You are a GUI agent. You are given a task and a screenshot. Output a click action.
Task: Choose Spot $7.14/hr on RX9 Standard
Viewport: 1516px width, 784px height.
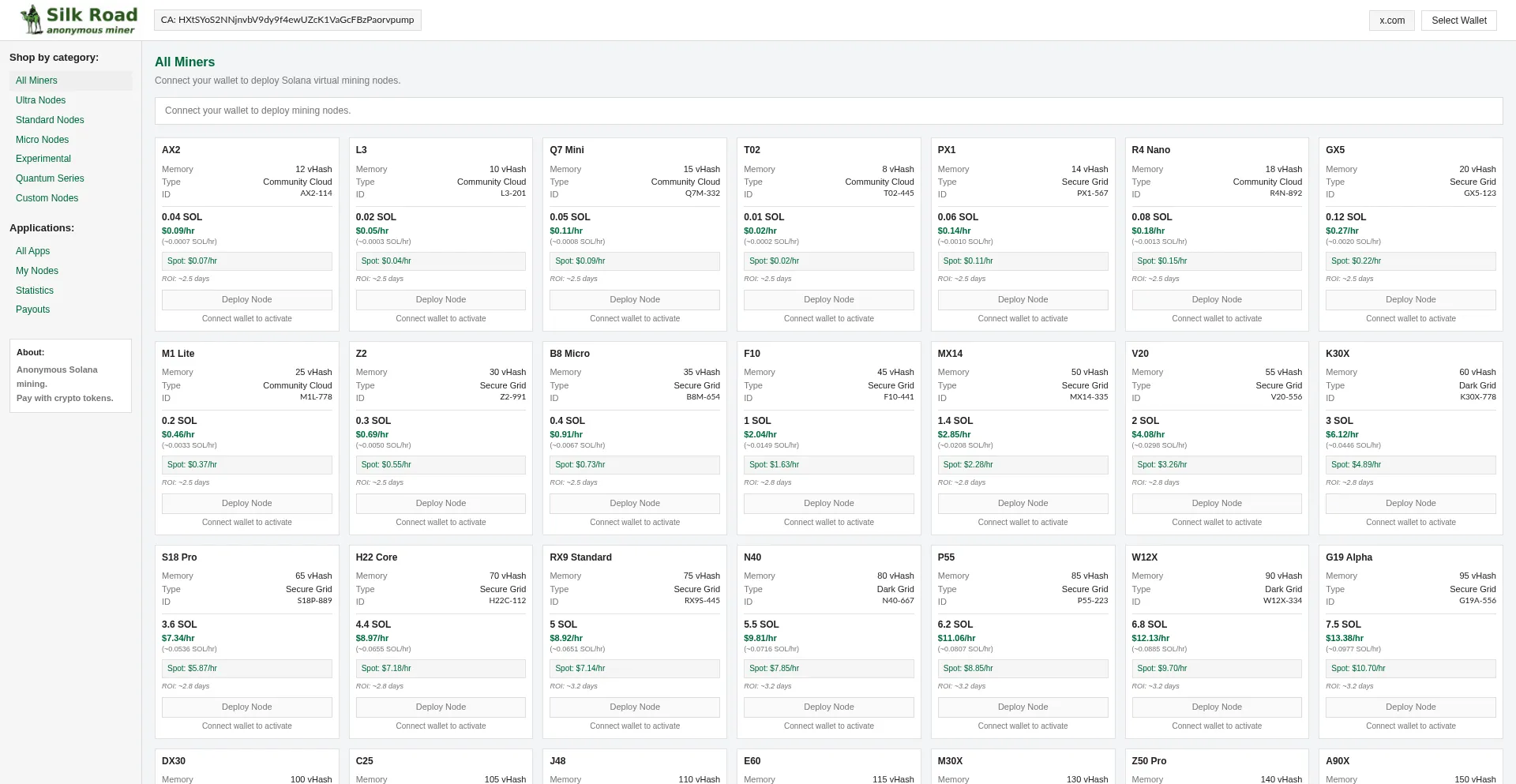[x=634, y=669]
